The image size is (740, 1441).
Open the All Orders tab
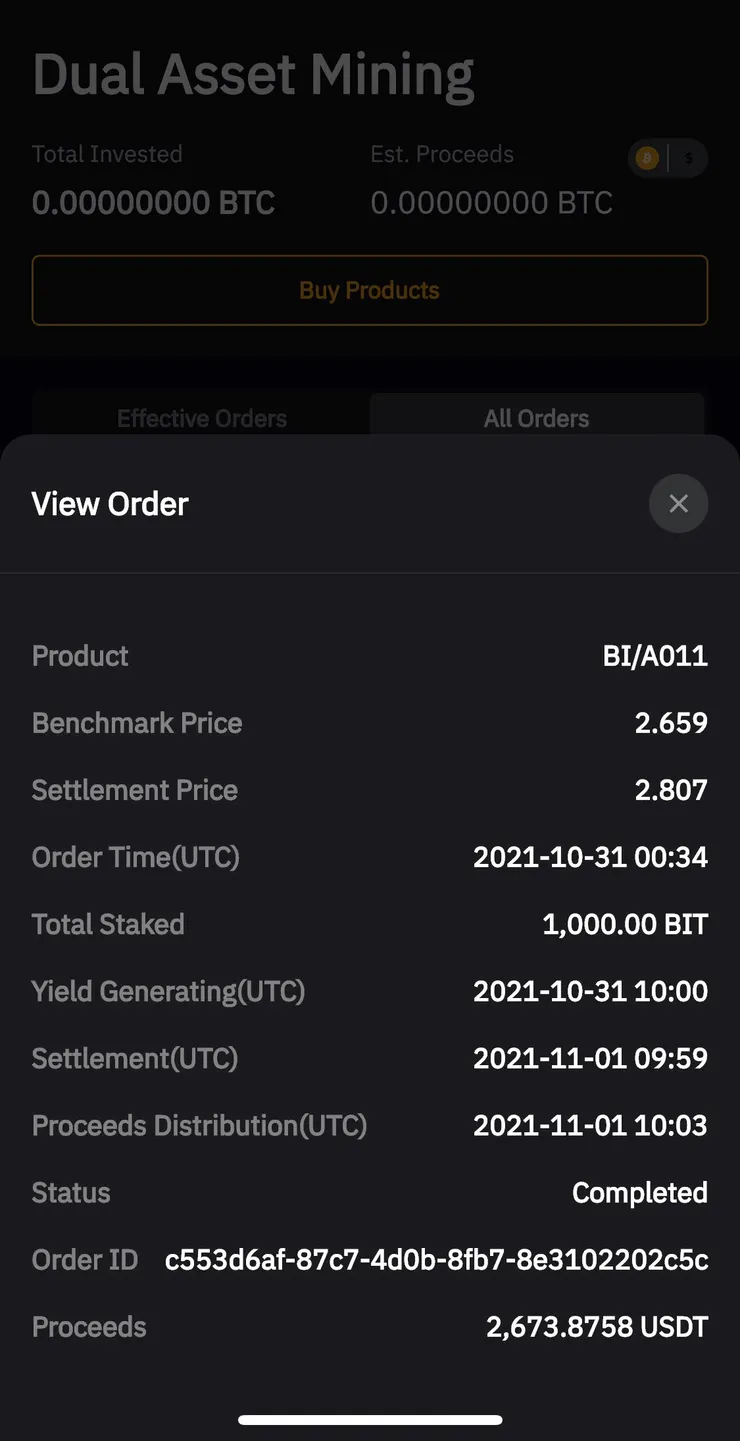tap(537, 418)
